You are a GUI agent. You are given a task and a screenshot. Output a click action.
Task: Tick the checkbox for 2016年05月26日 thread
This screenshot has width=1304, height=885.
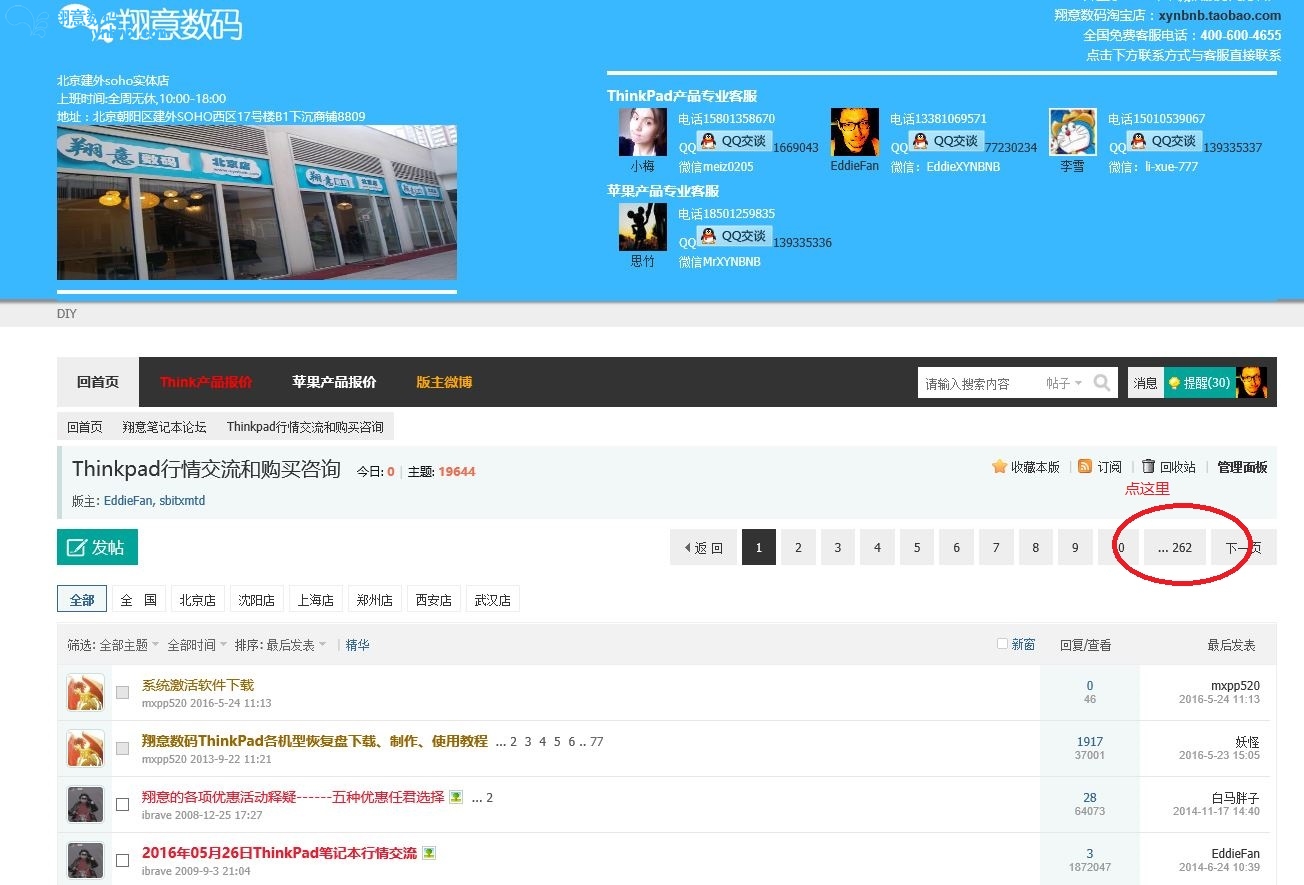point(122,860)
